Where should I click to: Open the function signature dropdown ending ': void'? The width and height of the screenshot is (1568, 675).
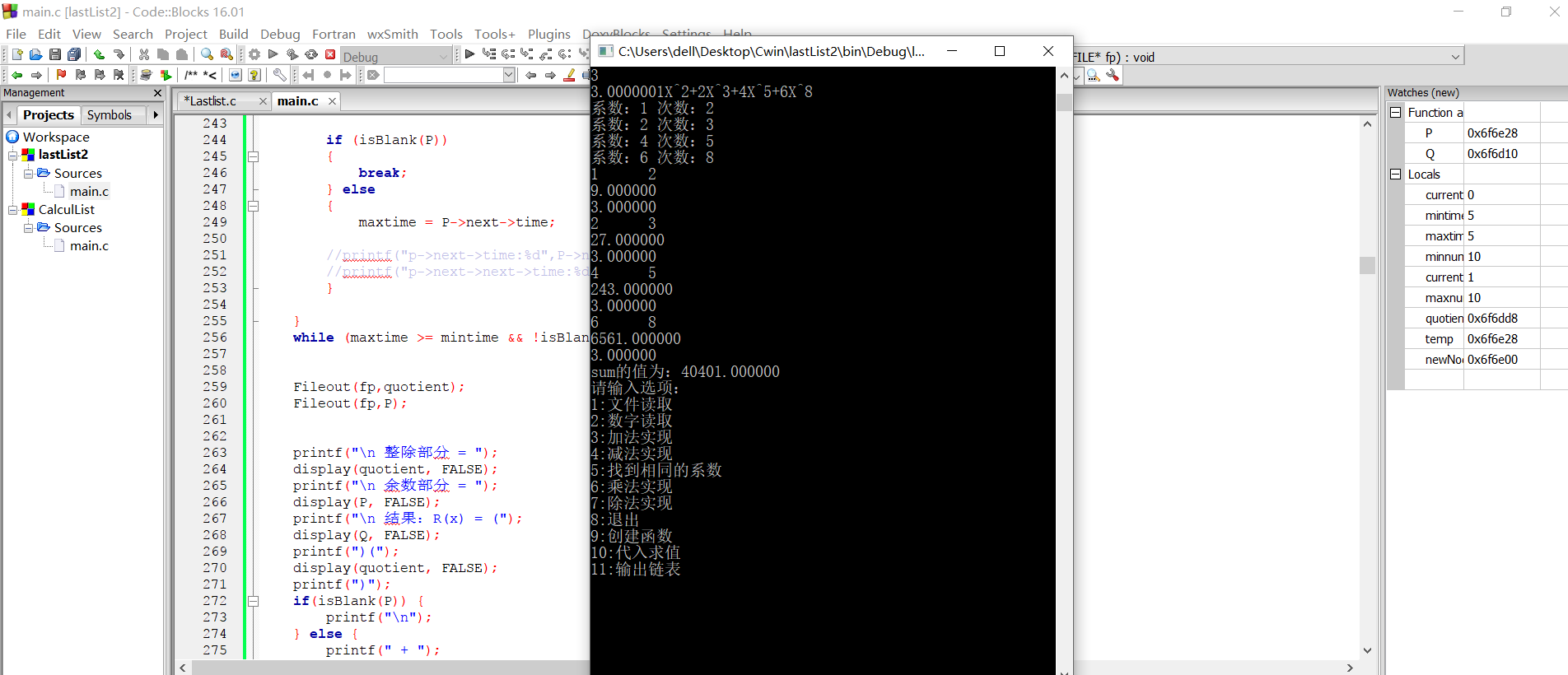(x=1455, y=57)
